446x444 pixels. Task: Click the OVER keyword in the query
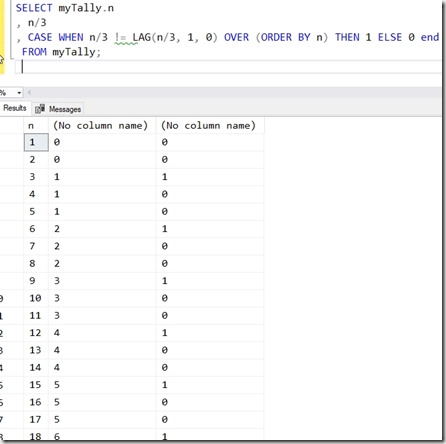pyautogui.click(x=236, y=37)
